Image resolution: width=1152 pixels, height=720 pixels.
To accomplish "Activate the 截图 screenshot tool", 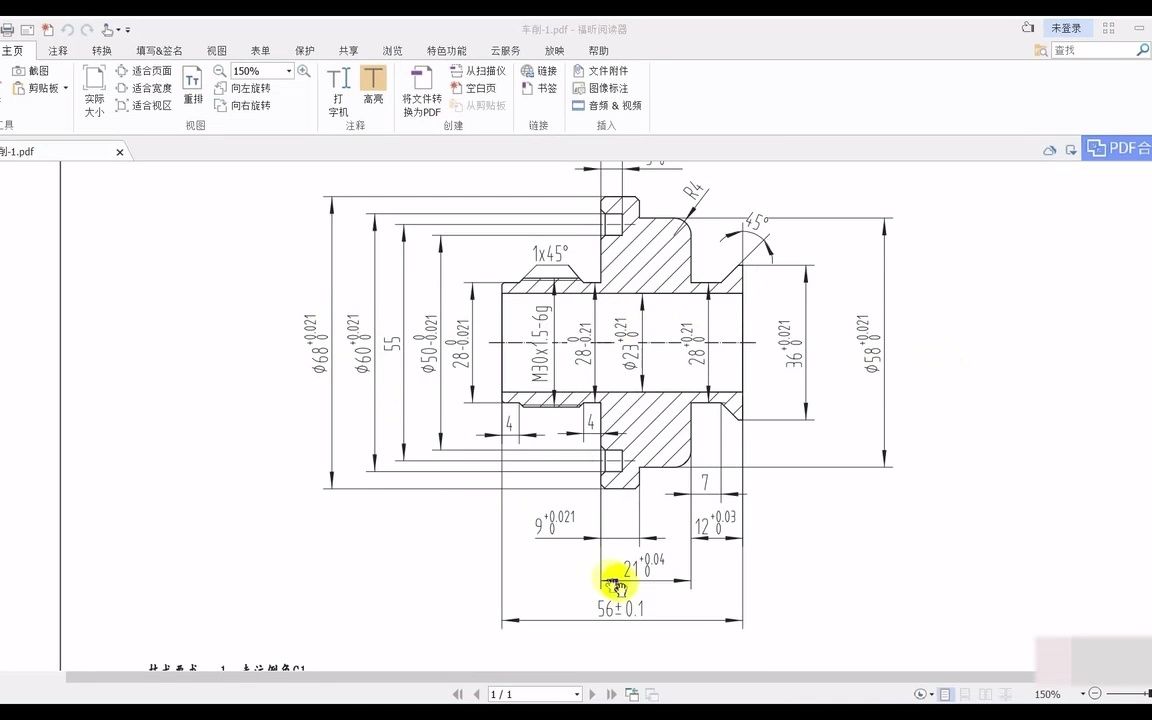I will 31,71.
